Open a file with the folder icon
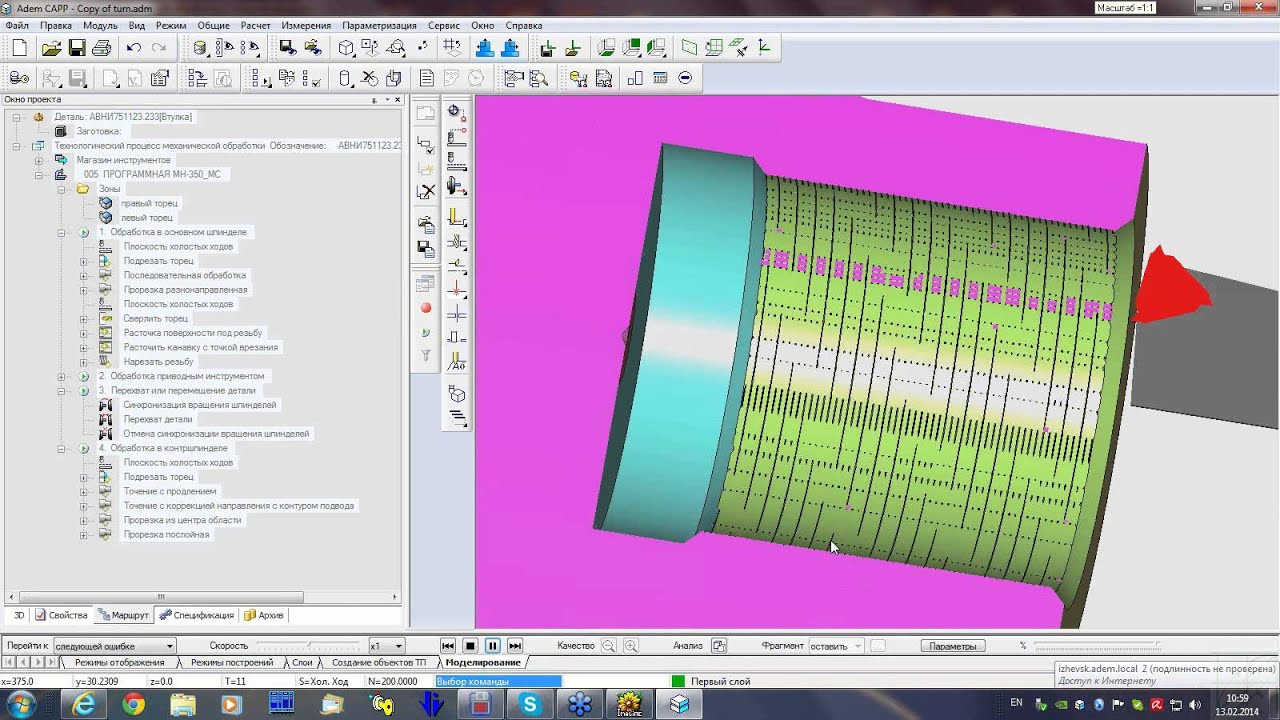This screenshot has width=1280, height=720. (51, 48)
